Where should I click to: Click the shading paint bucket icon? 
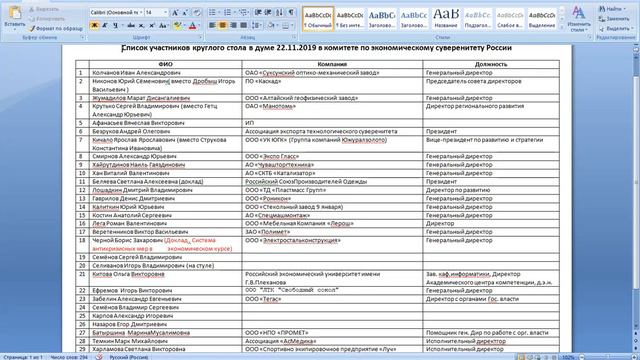coord(270,25)
